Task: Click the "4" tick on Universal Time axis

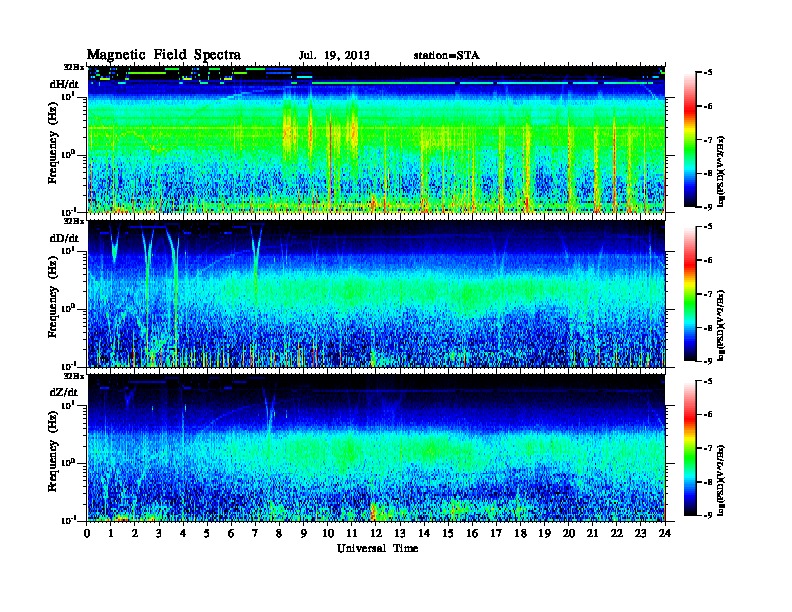Action: click(183, 533)
